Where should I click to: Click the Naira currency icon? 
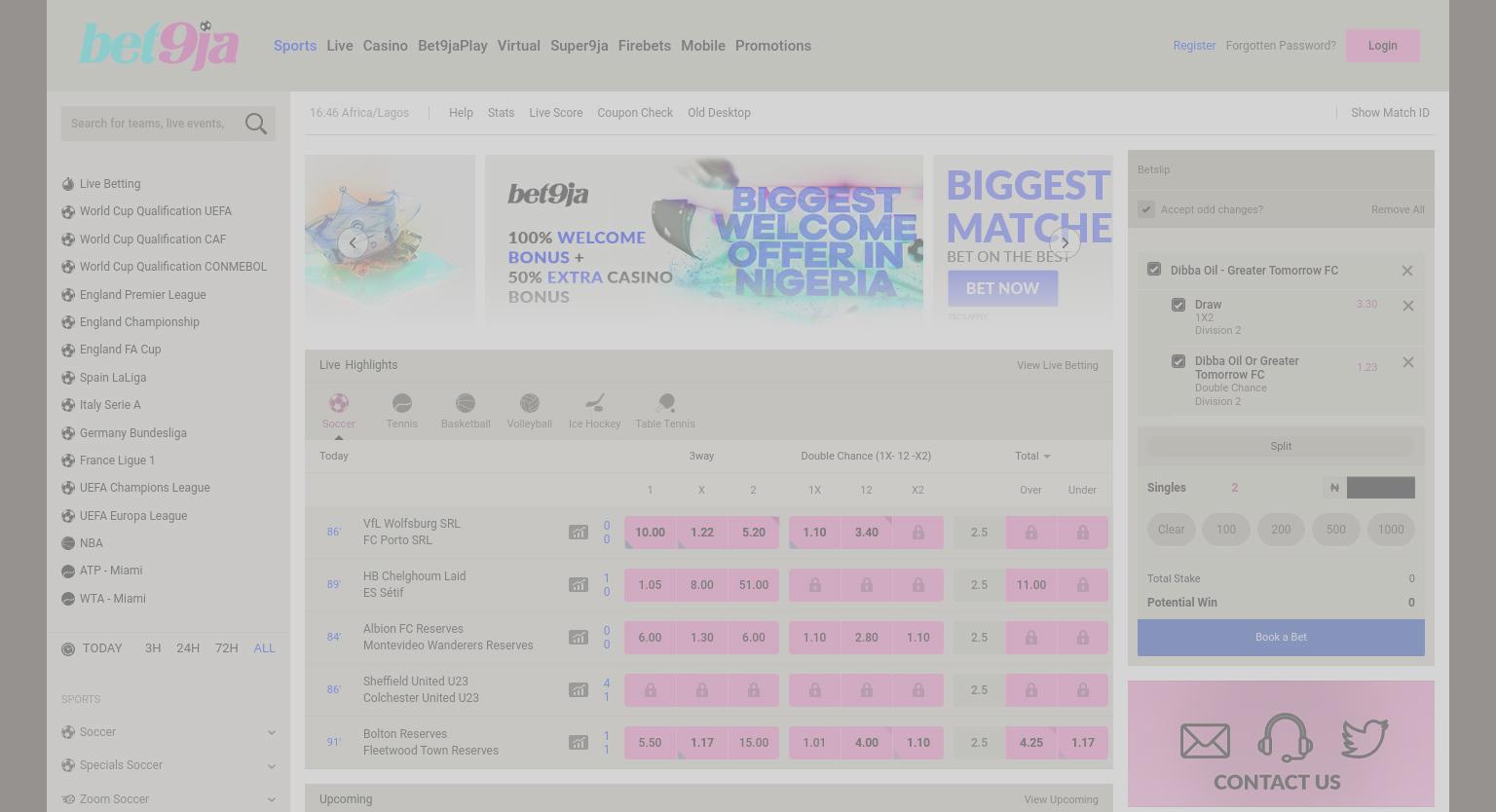(1334, 488)
